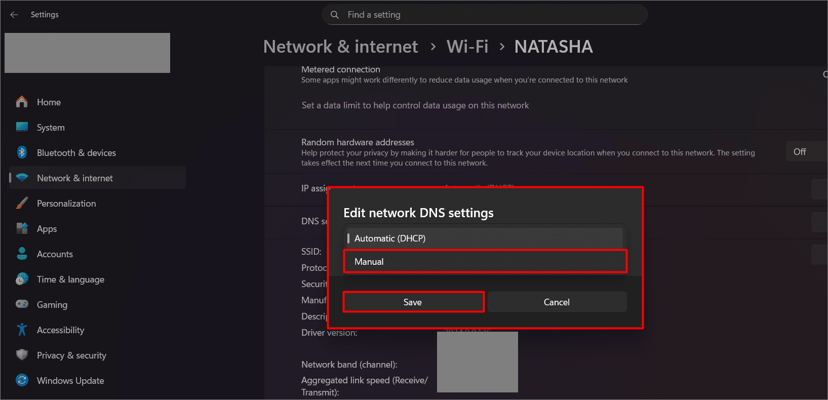Viewport: 828px width, 400px height.
Task: Click the Metered connection label
Action: (x=341, y=69)
